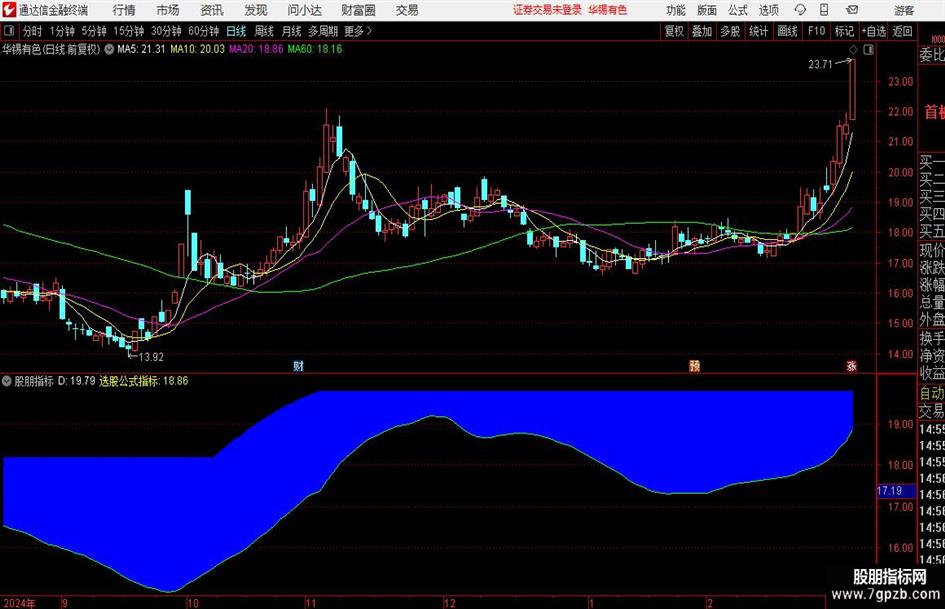Switch to 分时 chart view
This screenshot has width=945, height=609.
tap(32, 31)
